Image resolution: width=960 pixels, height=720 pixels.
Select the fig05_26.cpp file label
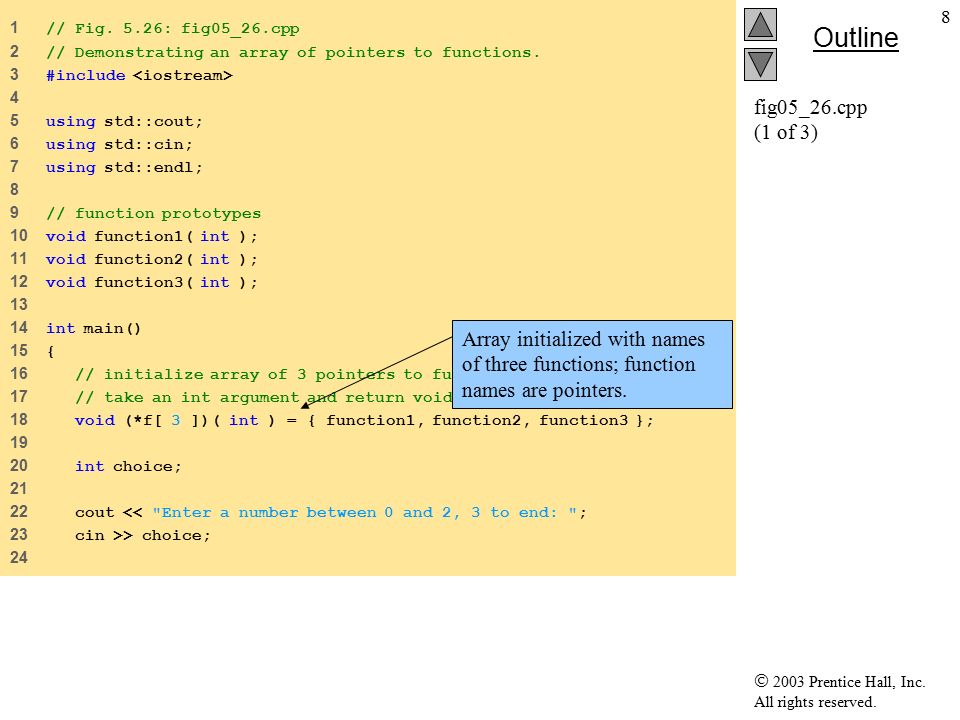[x=810, y=107]
